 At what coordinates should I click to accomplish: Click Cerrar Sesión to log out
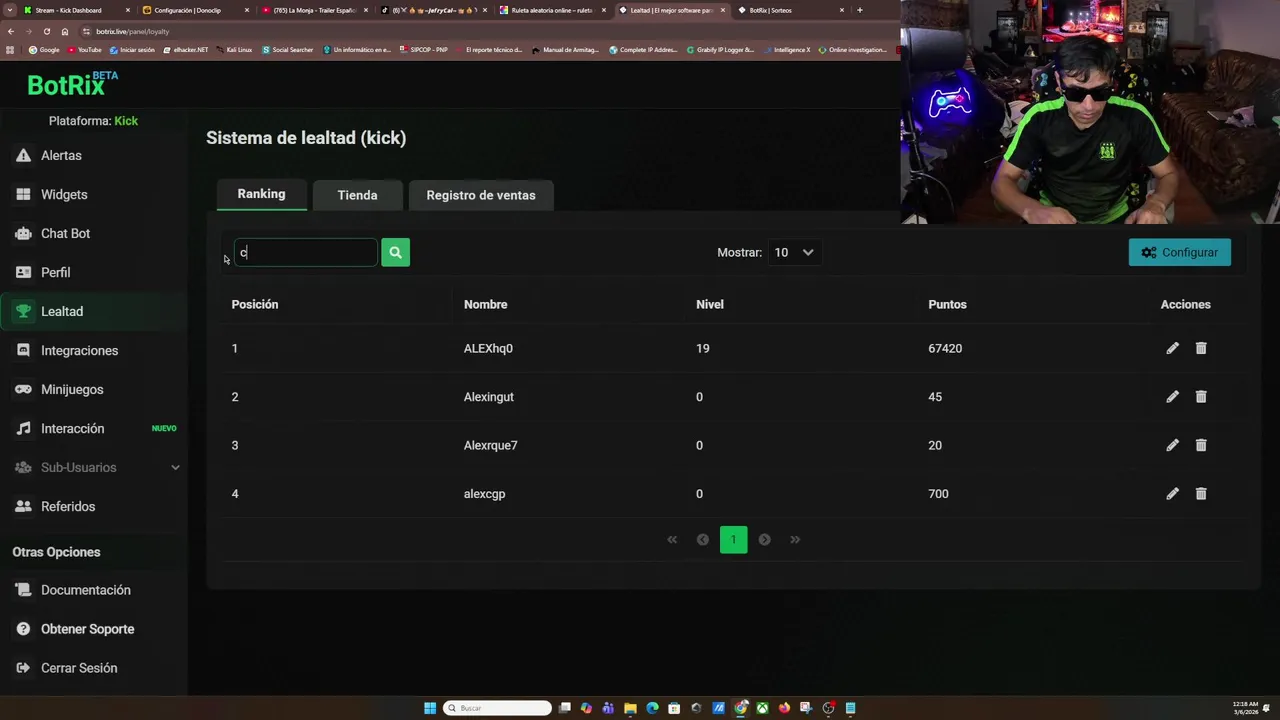tap(79, 668)
